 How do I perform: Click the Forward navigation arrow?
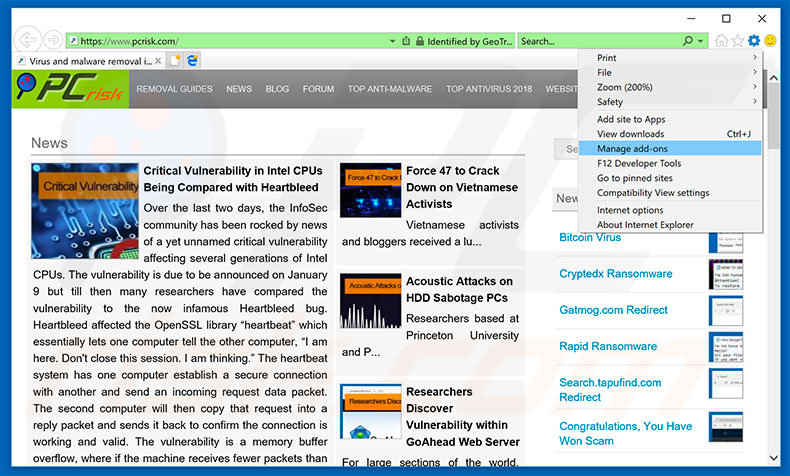[x=52, y=41]
